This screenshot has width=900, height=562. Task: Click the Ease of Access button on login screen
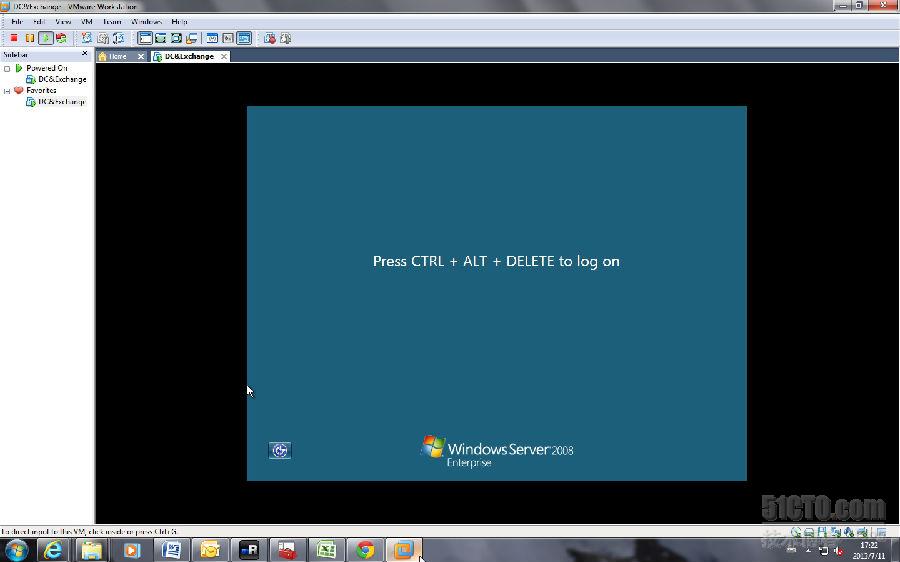pos(280,450)
